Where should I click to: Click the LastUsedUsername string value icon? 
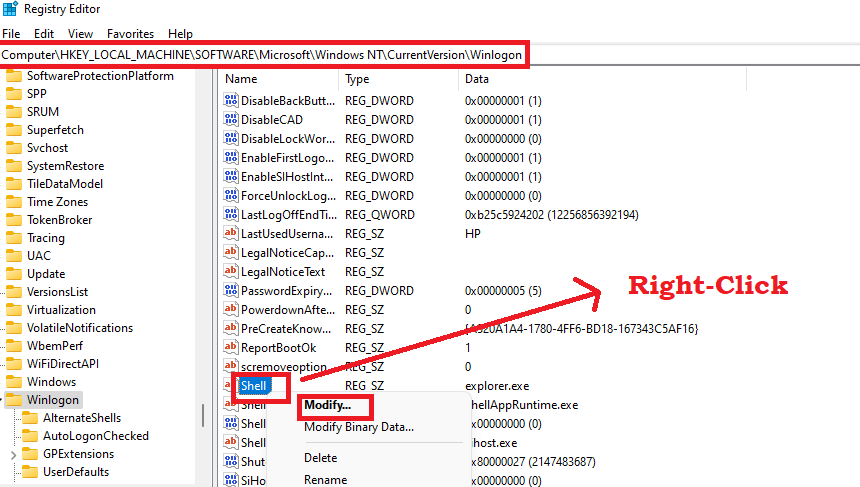pyautogui.click(x=231, y=234)
